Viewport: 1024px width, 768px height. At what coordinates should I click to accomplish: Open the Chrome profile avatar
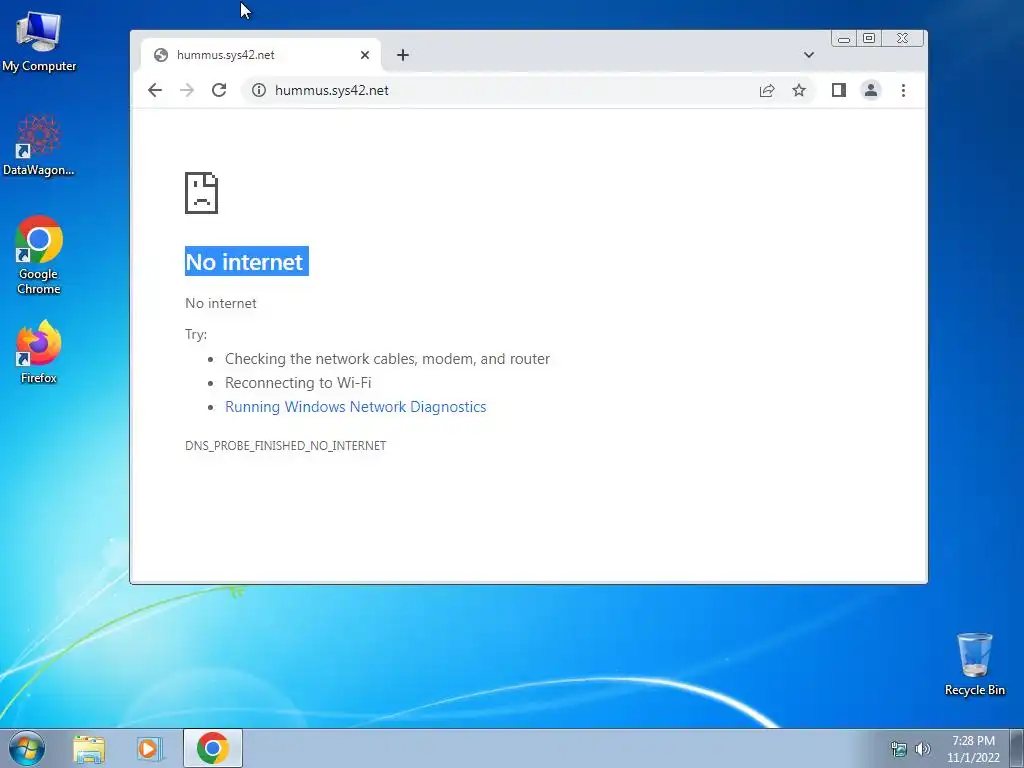(x=871, y=90)
